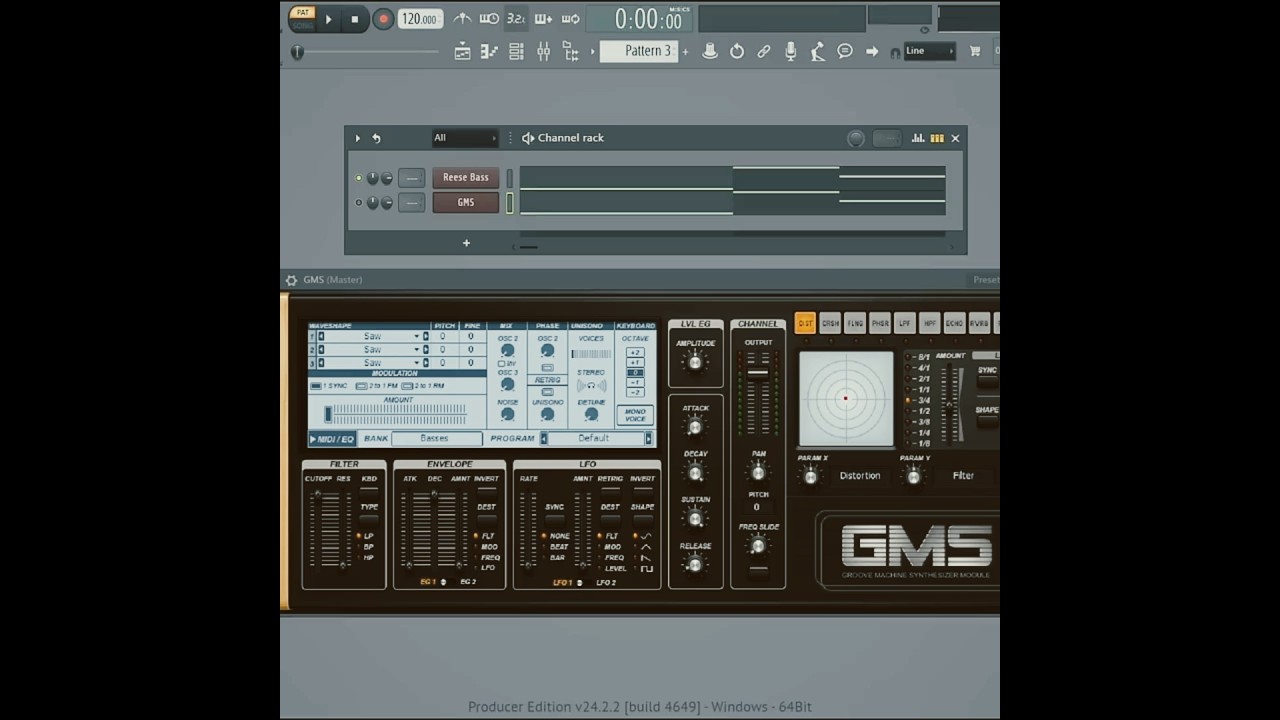Select next program arrow beside Default
This screenshot has width=1280, height=720.
point(648,438)
